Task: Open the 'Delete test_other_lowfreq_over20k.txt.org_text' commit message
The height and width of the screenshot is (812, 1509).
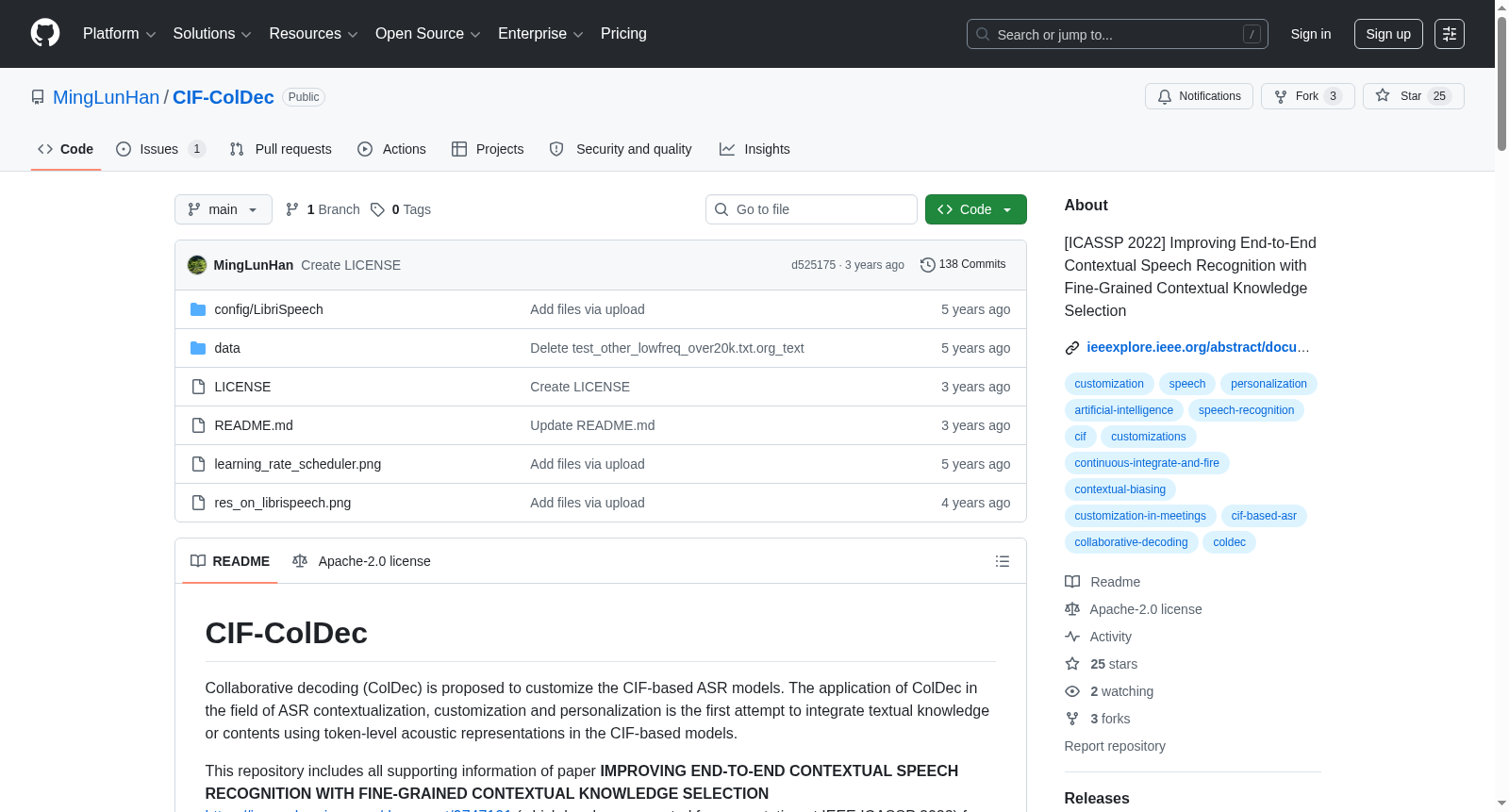Action: pyautogui.click(x=667, y=348)
